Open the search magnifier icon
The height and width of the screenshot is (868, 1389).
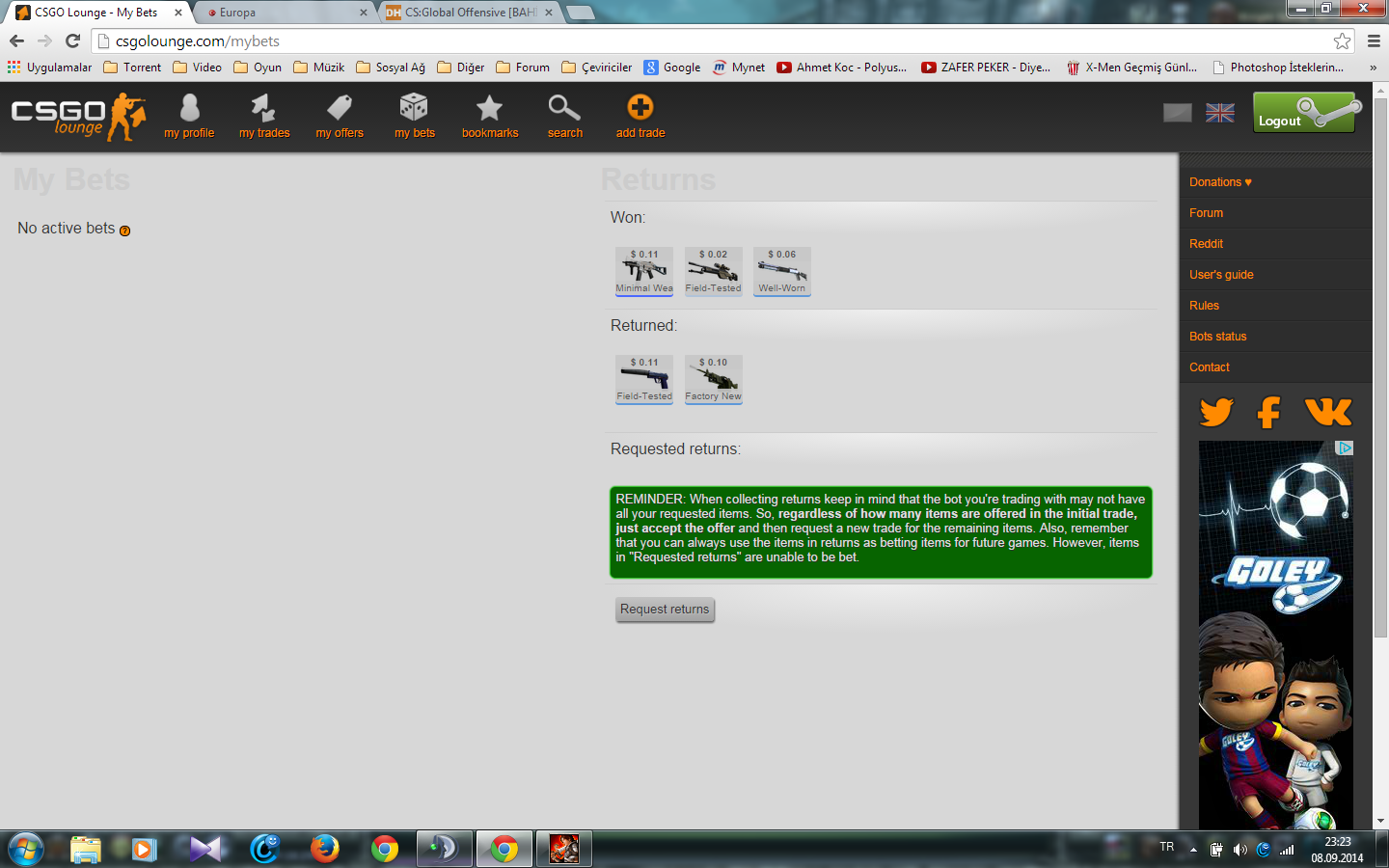[564, 107]
